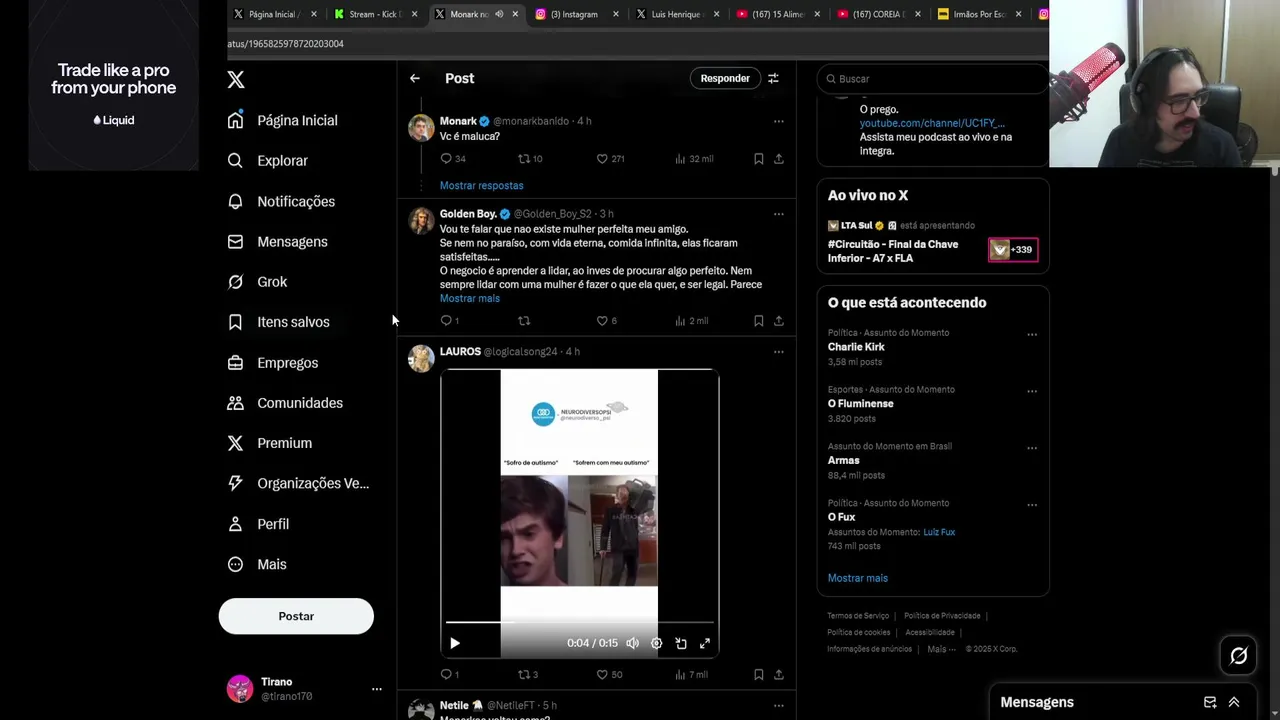Viewport: 1280px width, 720px height.
Task: Bookmark Monark's post
Action: click(759, 158)
